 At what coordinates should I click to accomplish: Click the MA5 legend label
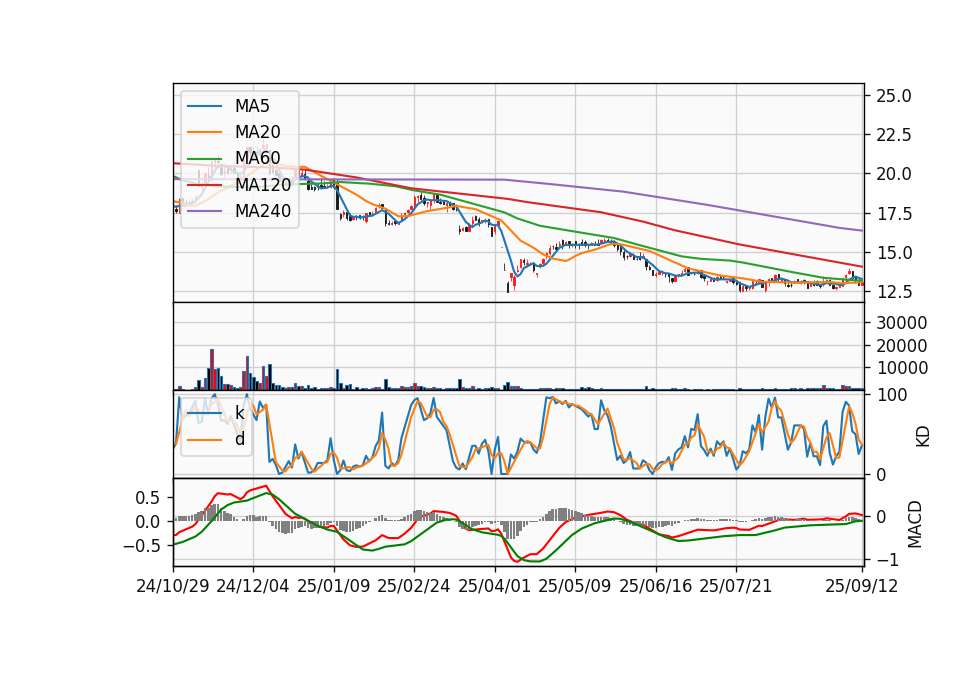[252, 106]
